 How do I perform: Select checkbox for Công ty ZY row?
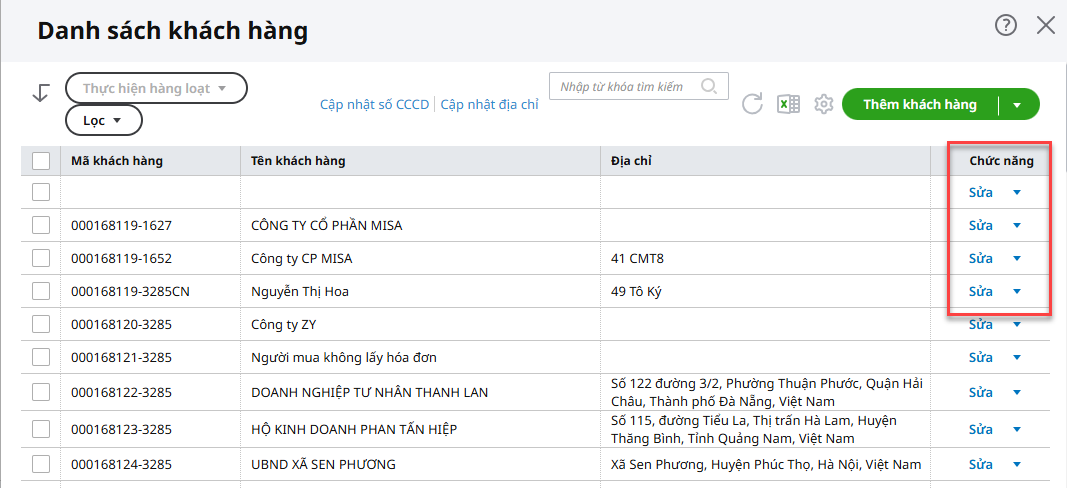[x=41, y=324]
